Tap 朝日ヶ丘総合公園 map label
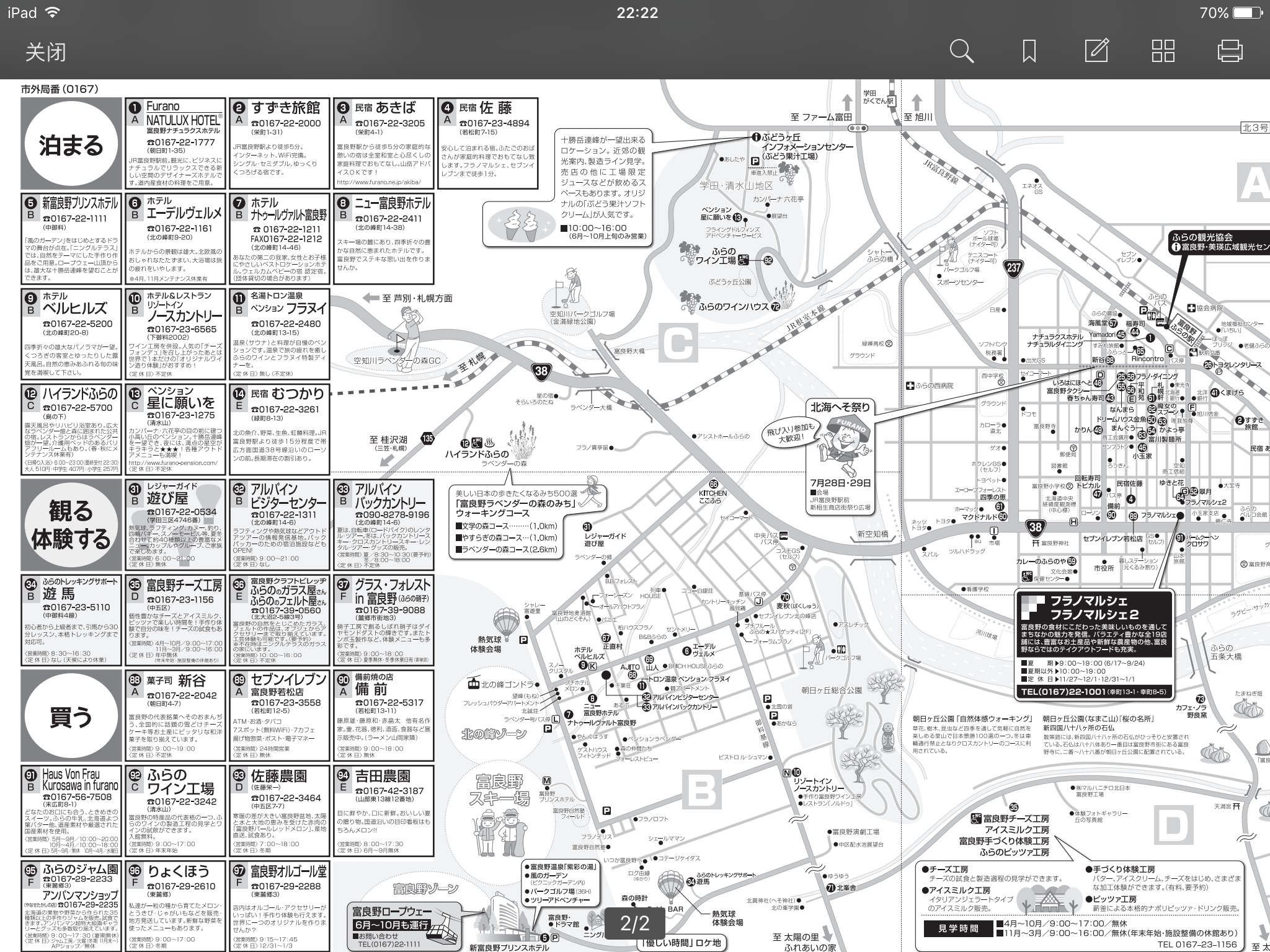 tap(832, 689)
